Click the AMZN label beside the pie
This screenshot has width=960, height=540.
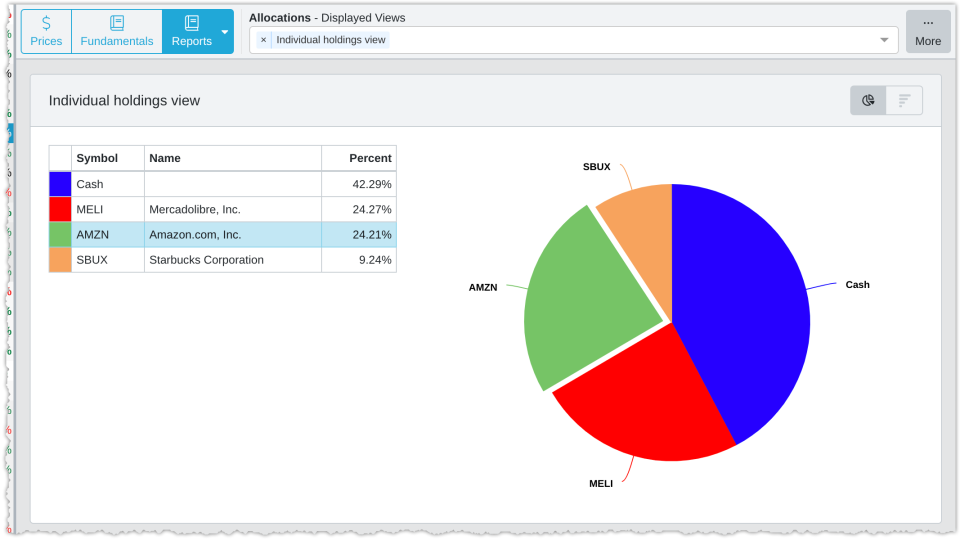tap(483, 287)
